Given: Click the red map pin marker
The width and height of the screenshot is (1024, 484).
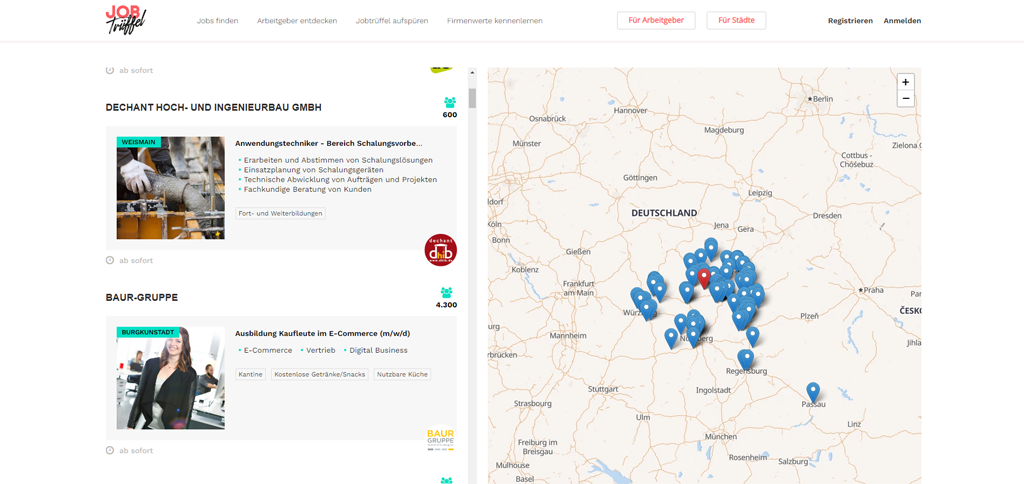Looking at the screenshot, I should pos(704,277).
